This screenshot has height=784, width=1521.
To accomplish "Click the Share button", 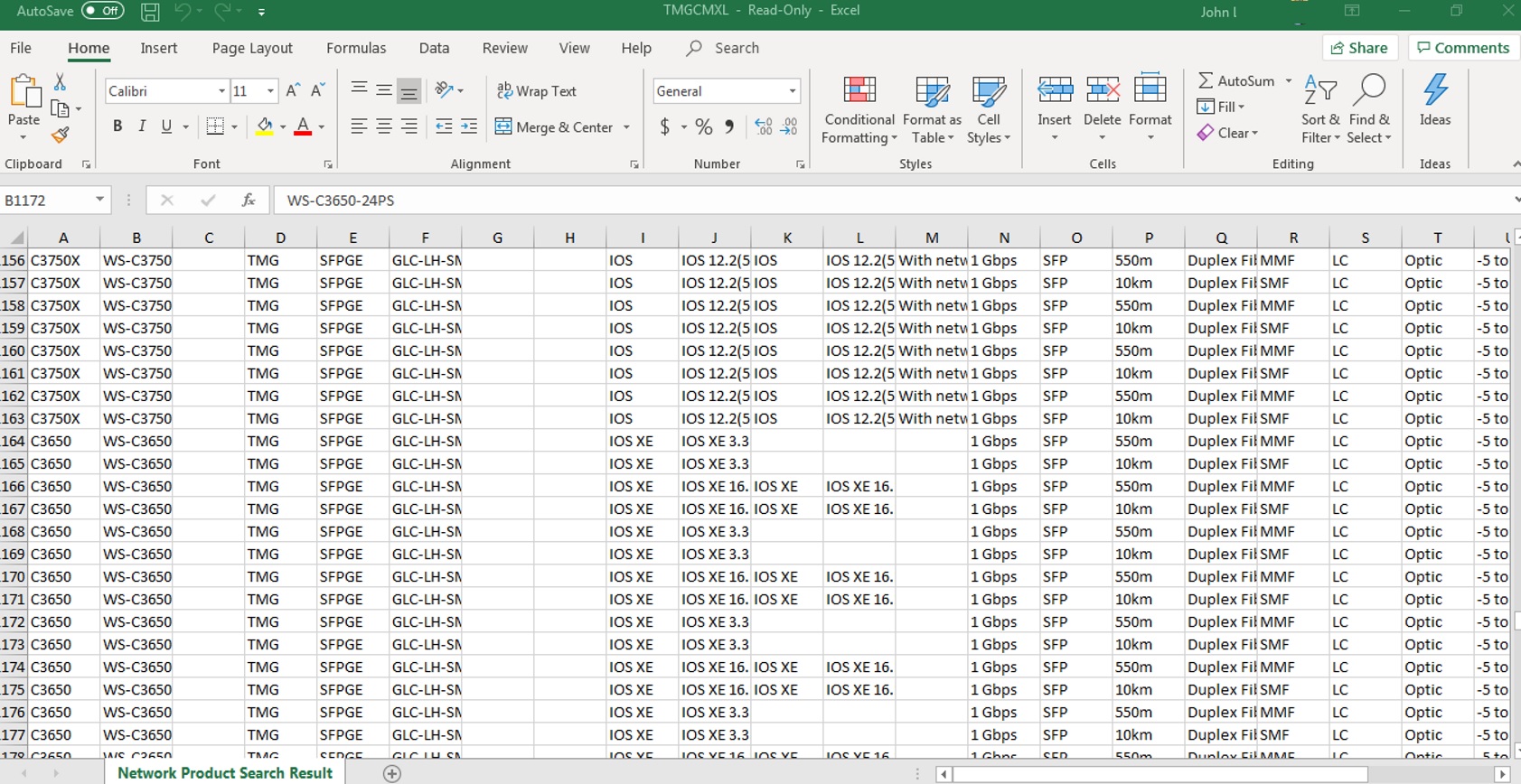I will pyautogui.click(x=1359, y=48).
